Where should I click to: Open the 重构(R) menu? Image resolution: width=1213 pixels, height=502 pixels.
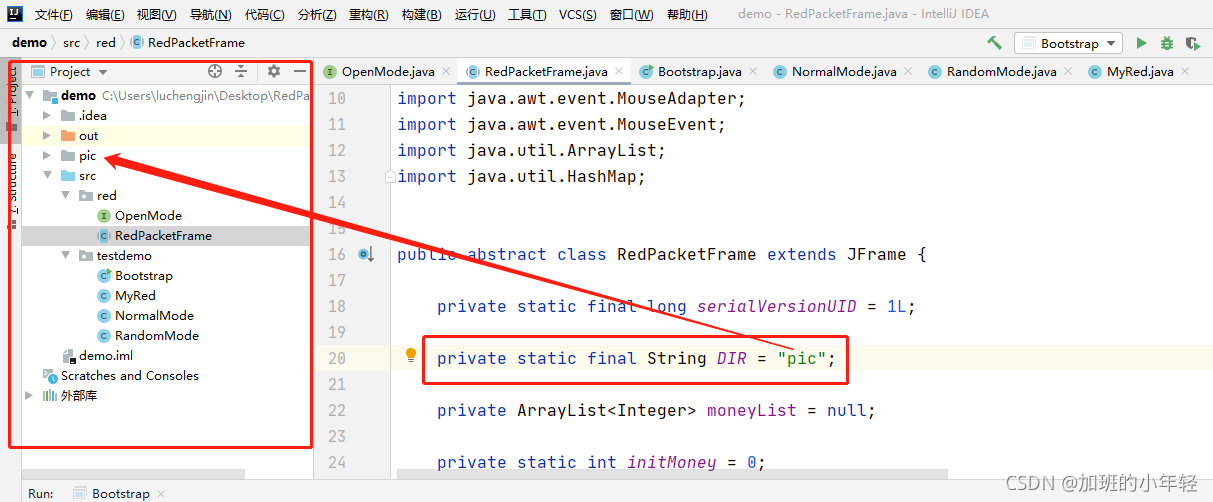[369, 15]
